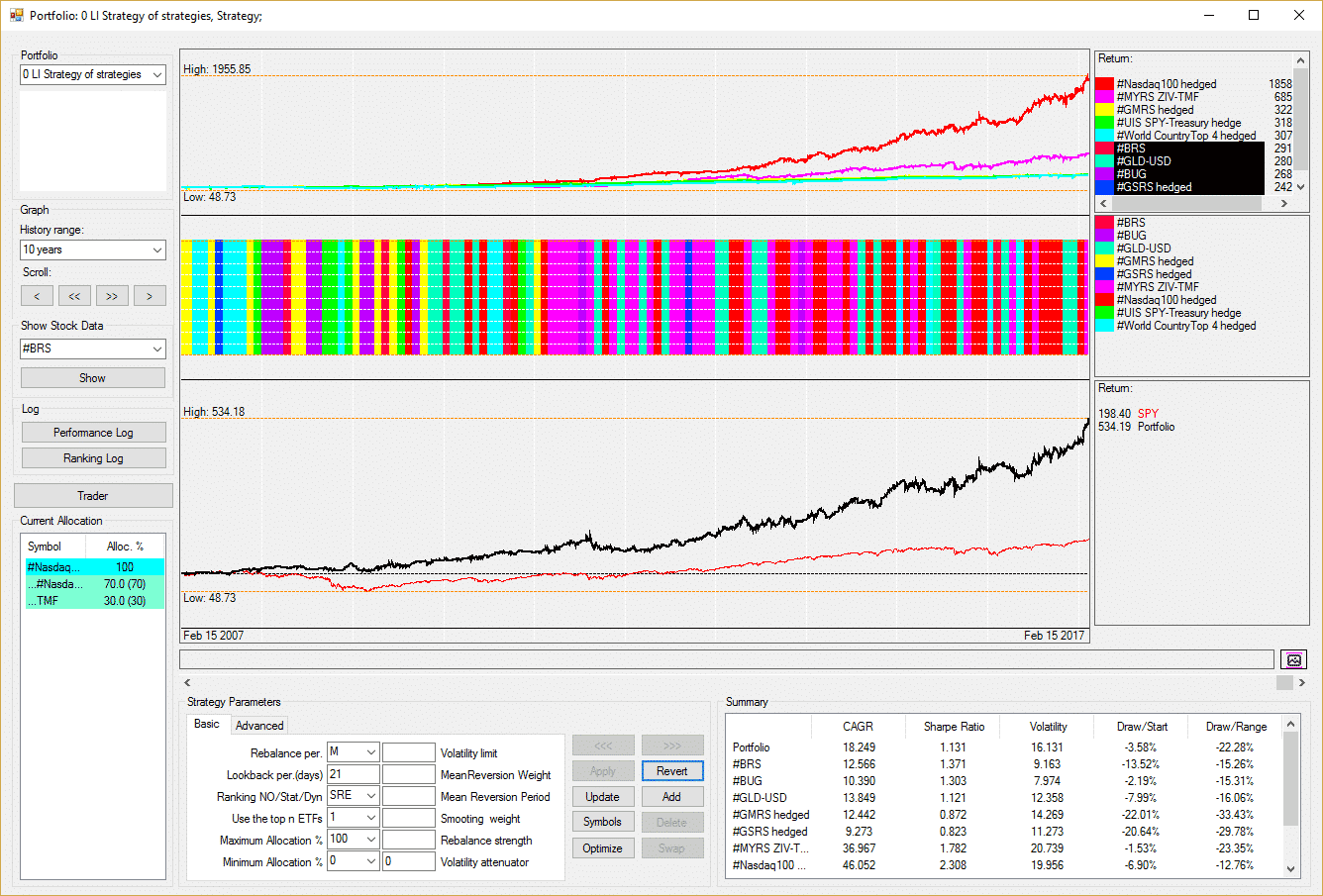The width and height of the screenshot is (1323, 896).
Task: Open the Performance Log
Action: [93, 433]
